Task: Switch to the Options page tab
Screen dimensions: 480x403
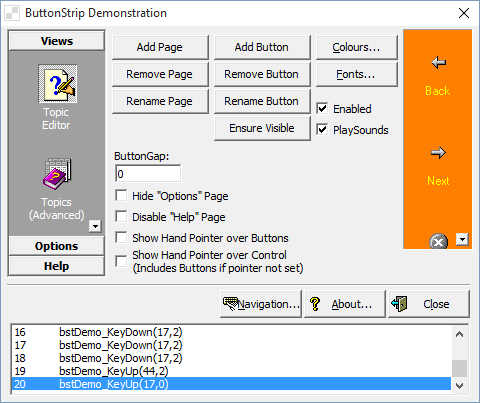Action: [x=57, y=246]
